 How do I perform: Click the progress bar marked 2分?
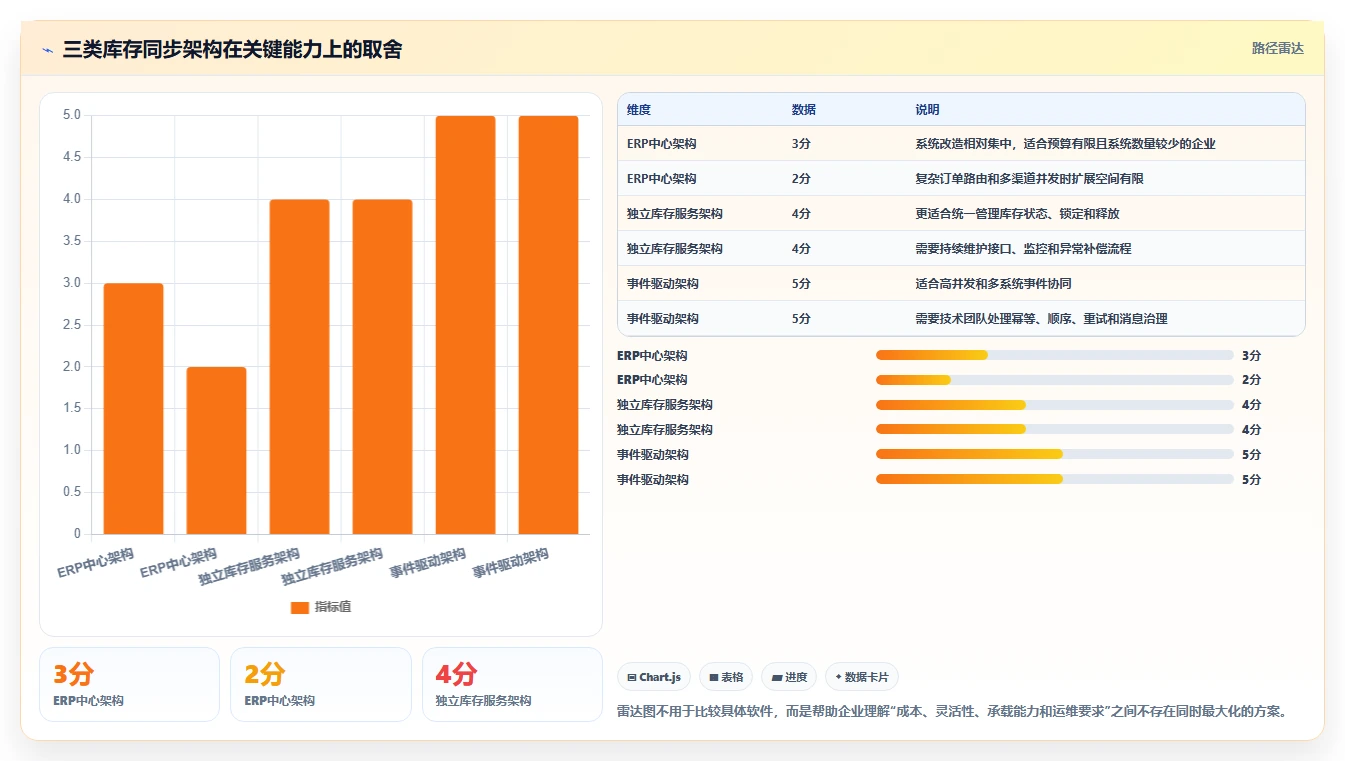(1054, 380)
